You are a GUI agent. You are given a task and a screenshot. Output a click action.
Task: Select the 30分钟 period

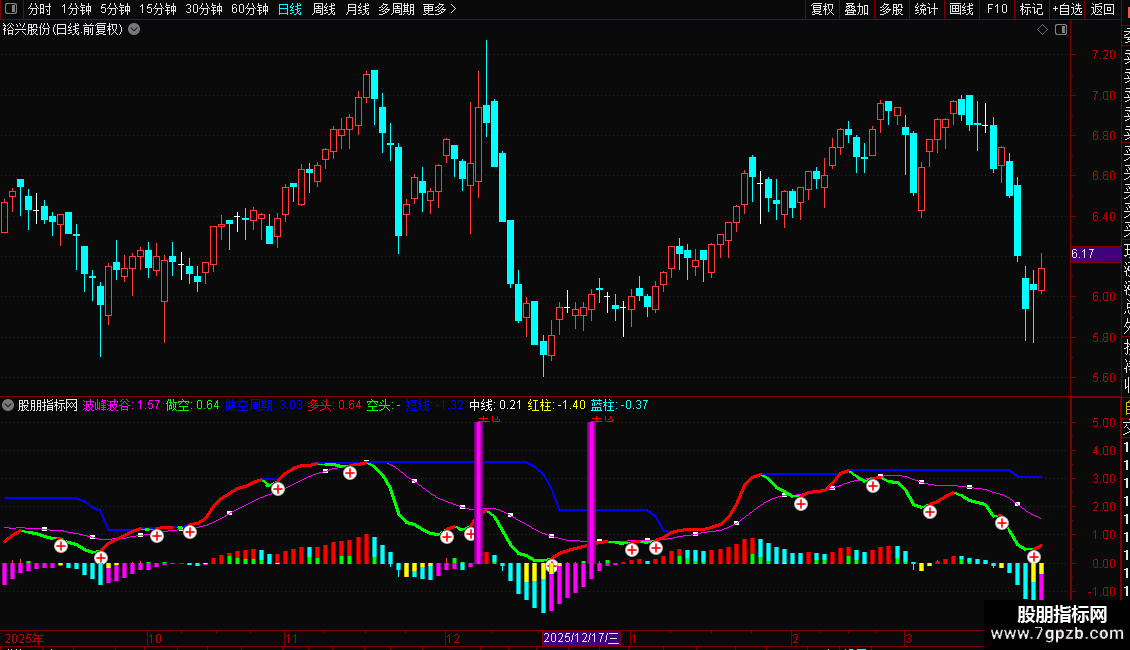204,9
